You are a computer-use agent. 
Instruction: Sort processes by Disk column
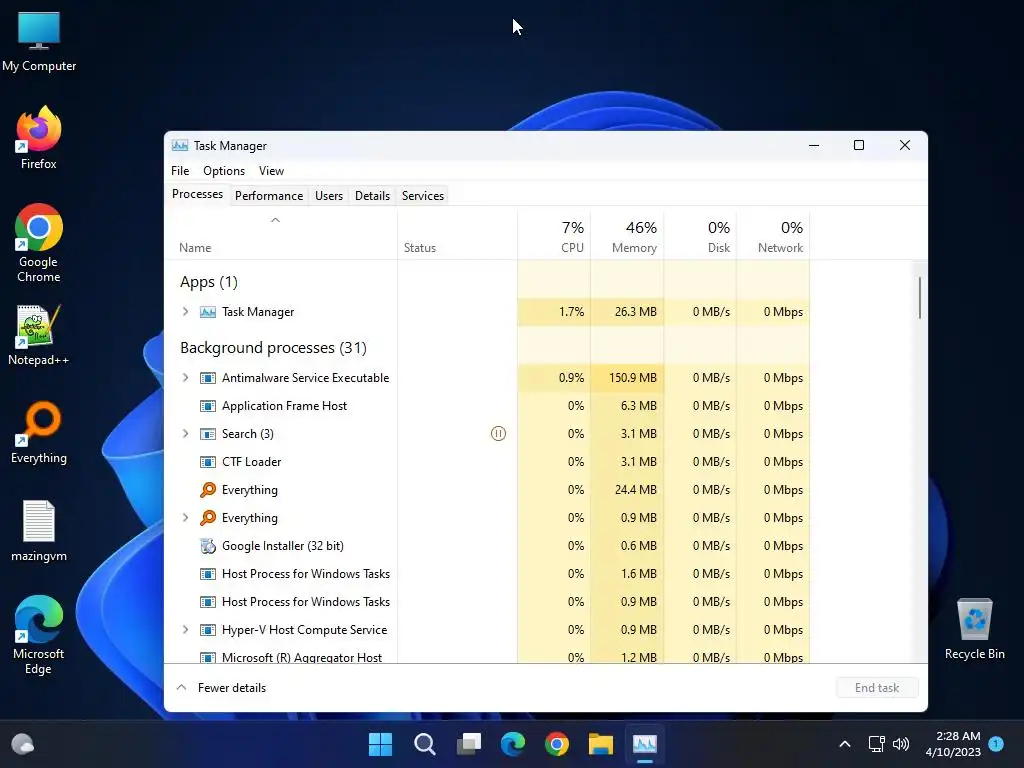700,235
